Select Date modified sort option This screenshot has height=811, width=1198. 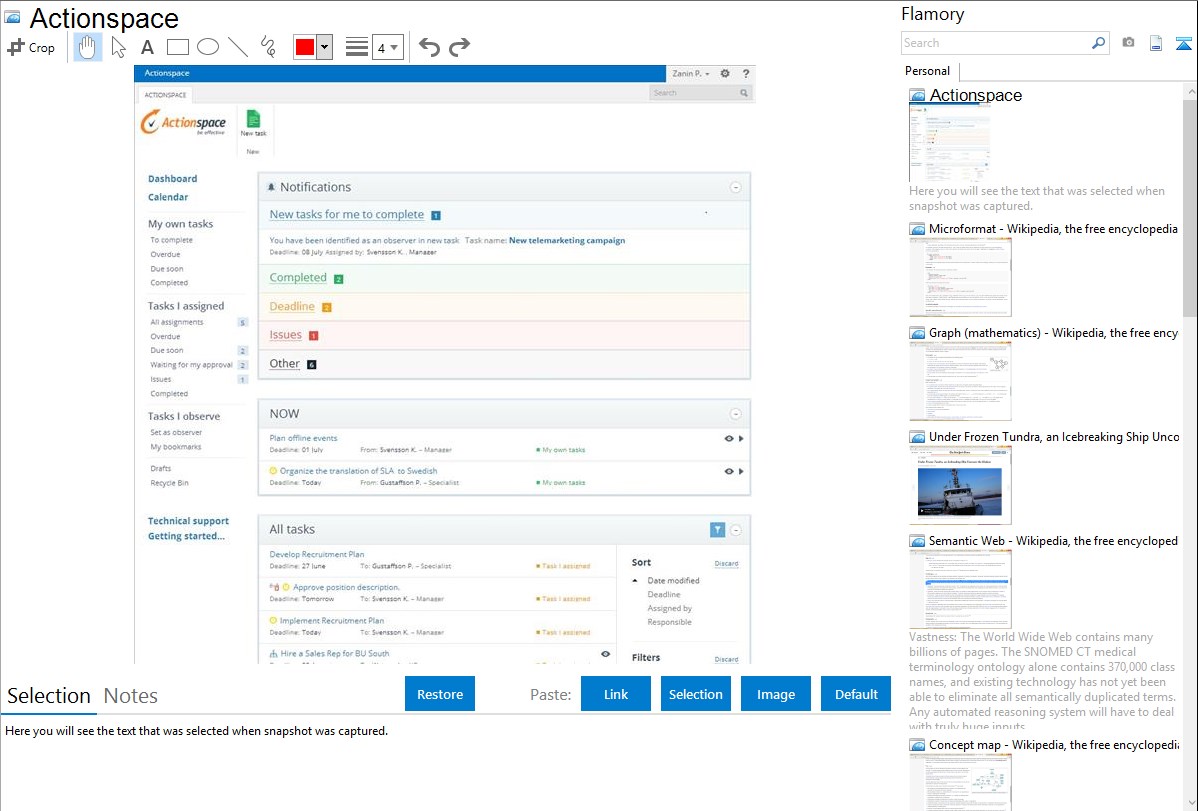click(x=673, y=581)
